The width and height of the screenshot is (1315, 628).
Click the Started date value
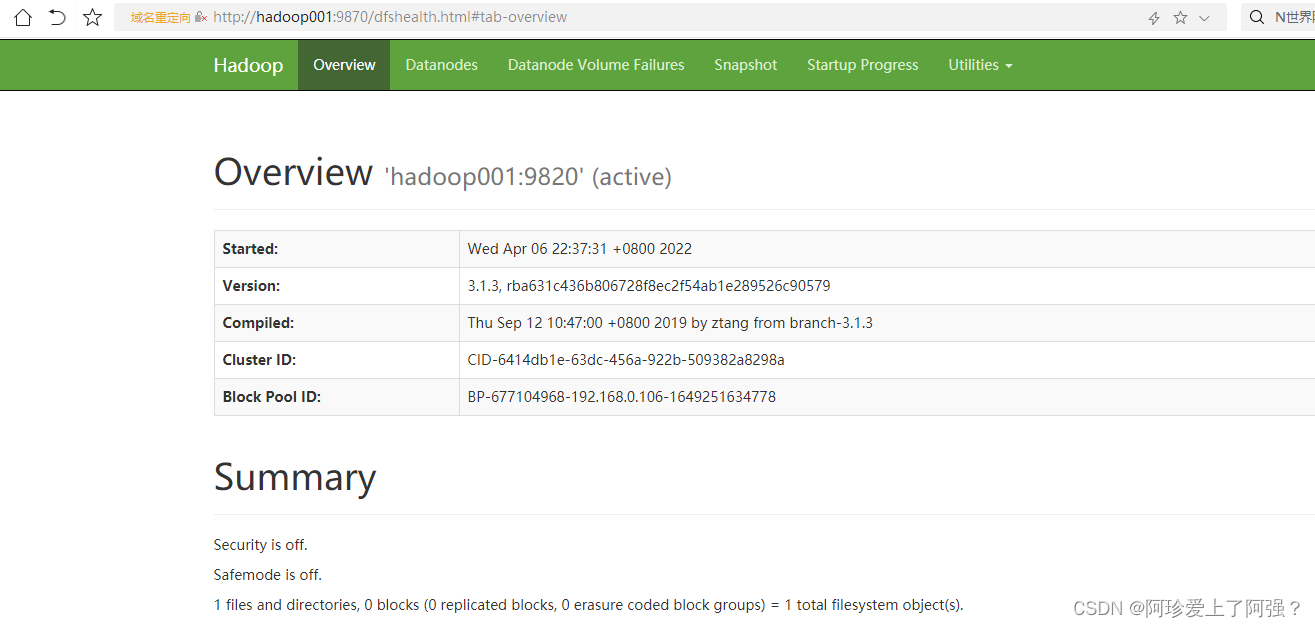coord(580,249)
